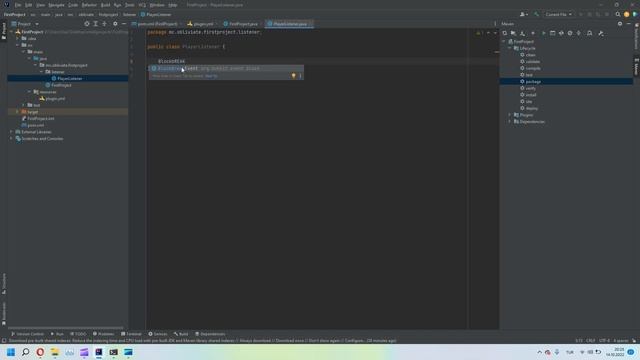Click the Reload All Maven Projects icon
This screenshot has width=640, height=360.
click(x=504, y=33)
